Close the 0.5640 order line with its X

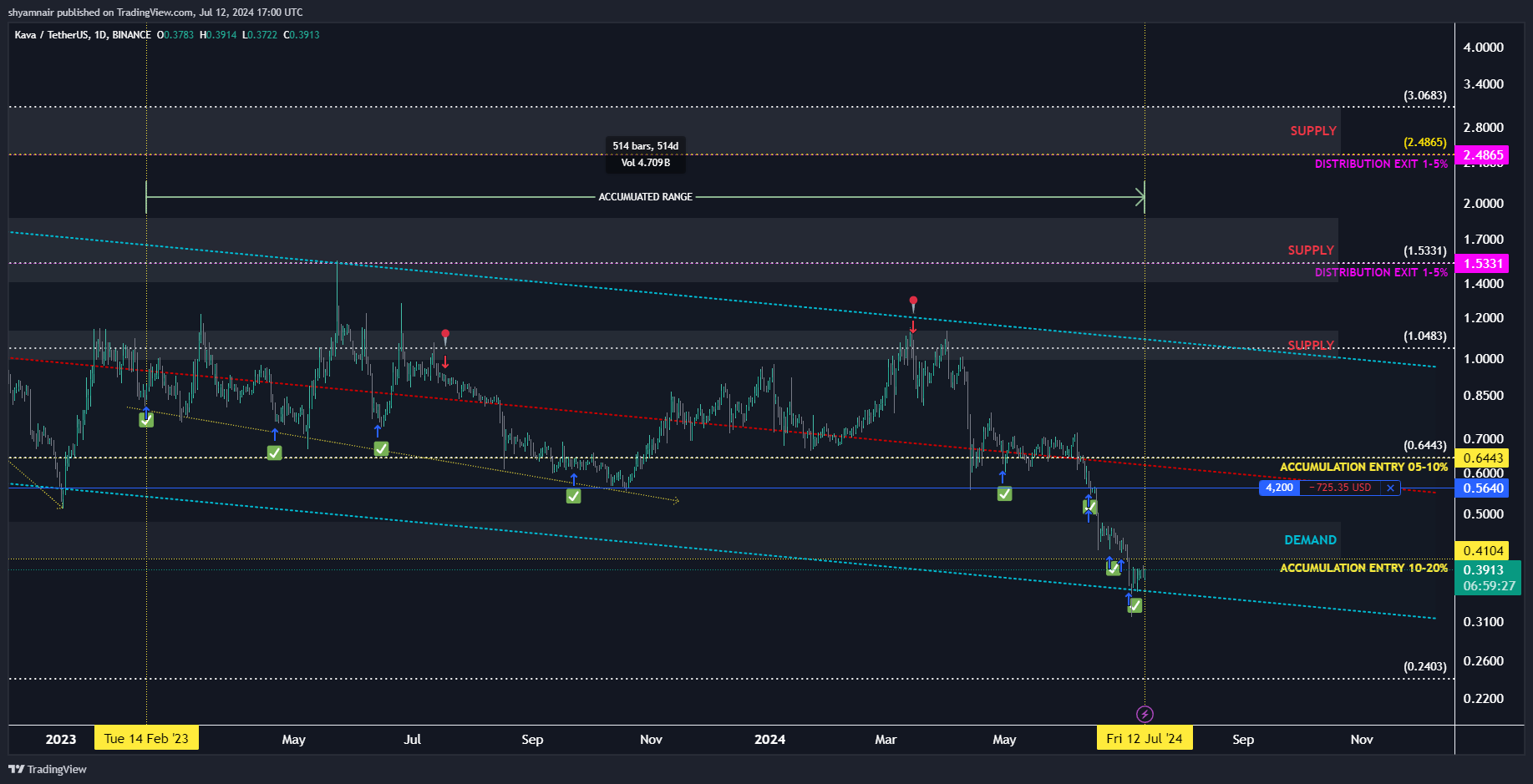click(1390, 488)
